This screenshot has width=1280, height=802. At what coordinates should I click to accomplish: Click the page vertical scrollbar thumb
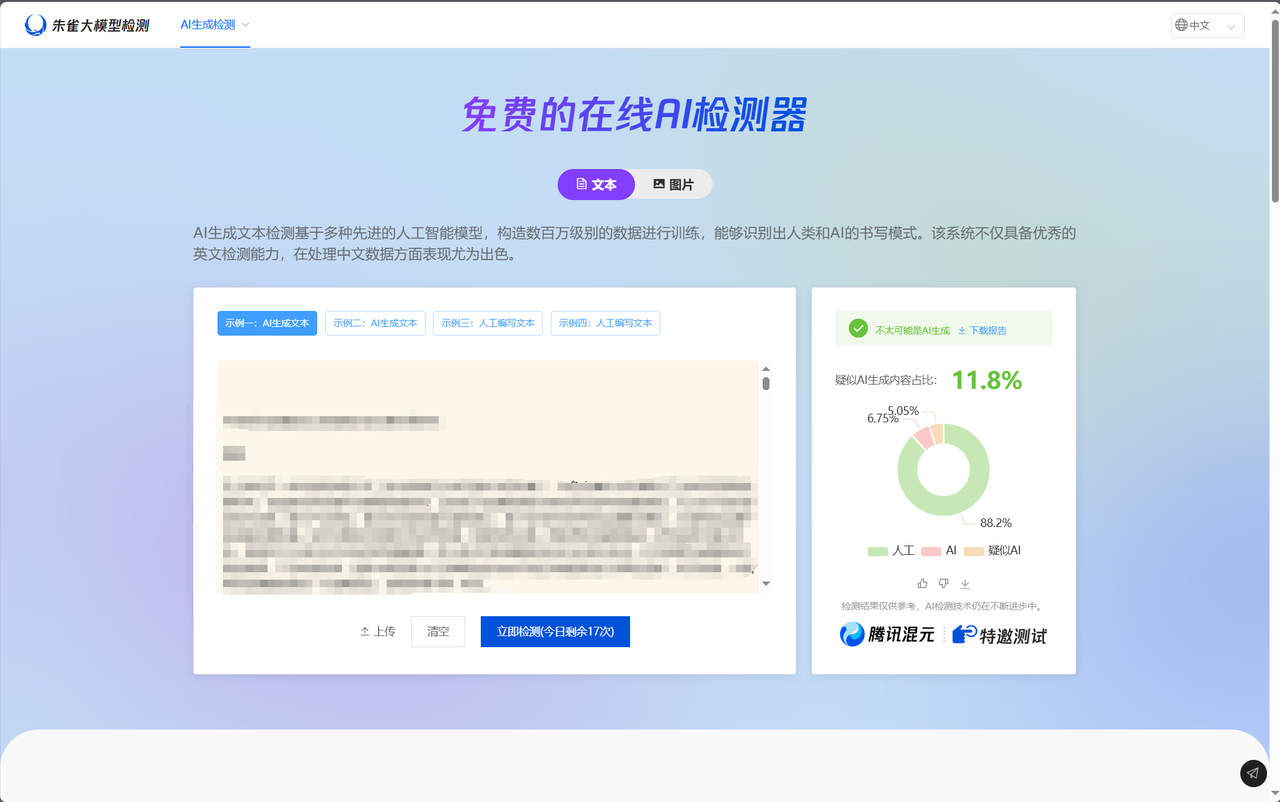pyautogui.click(x=1274, y=110)
